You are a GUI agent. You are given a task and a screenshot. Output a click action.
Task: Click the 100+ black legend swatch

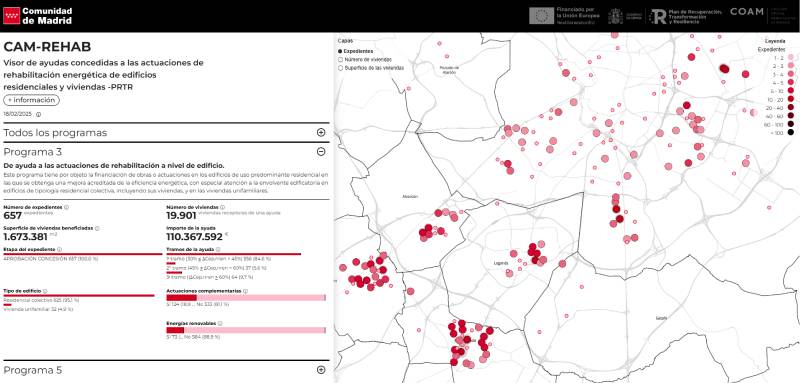[x=790, y=133]
